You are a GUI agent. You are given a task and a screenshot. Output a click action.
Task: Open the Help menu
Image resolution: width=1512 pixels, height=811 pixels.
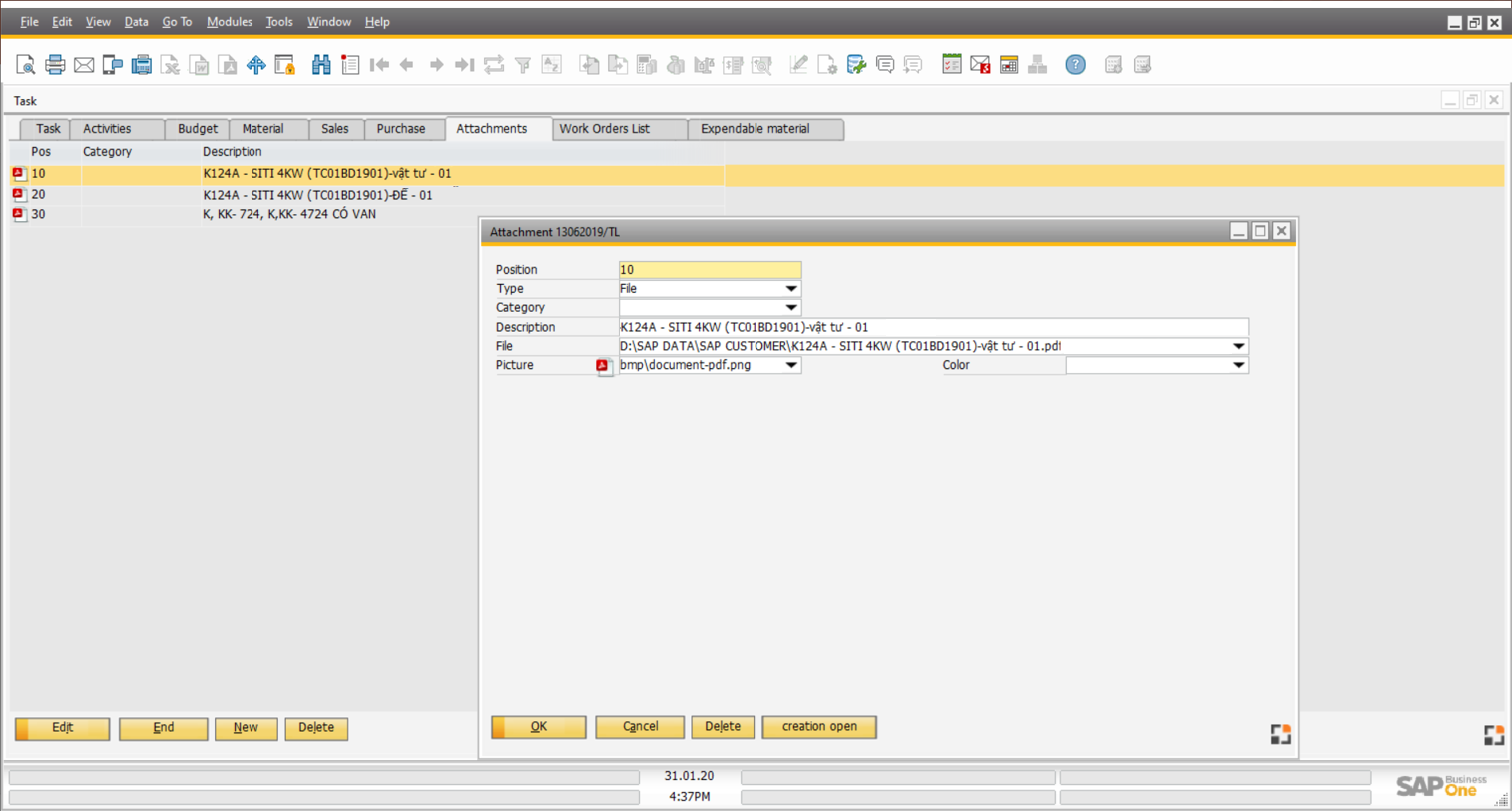coord(377,22)
